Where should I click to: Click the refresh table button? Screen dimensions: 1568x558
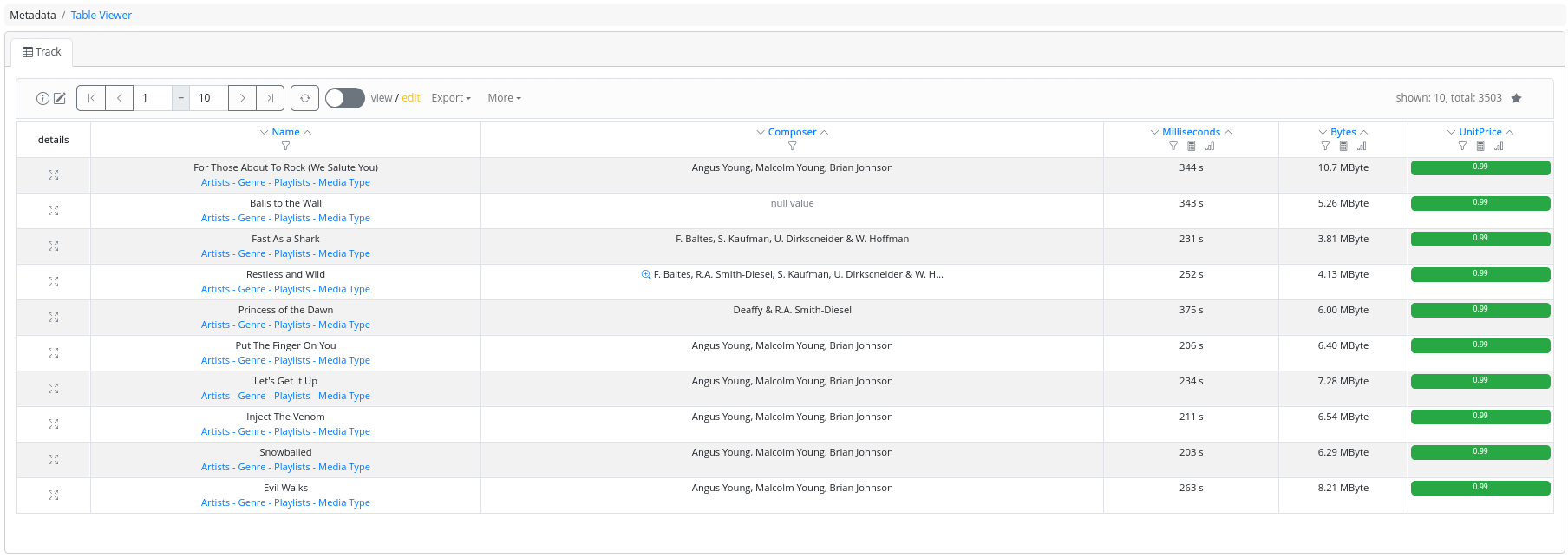coord(304,98)
